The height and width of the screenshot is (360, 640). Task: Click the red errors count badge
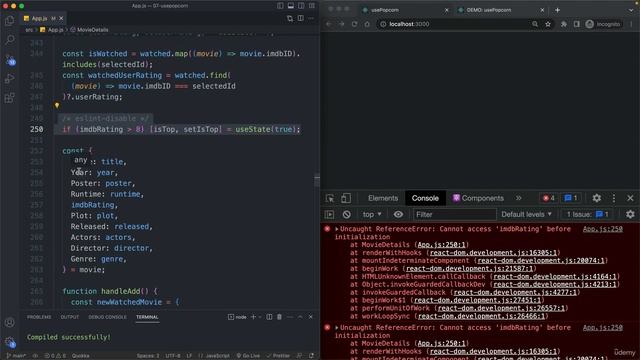(548, 198)
